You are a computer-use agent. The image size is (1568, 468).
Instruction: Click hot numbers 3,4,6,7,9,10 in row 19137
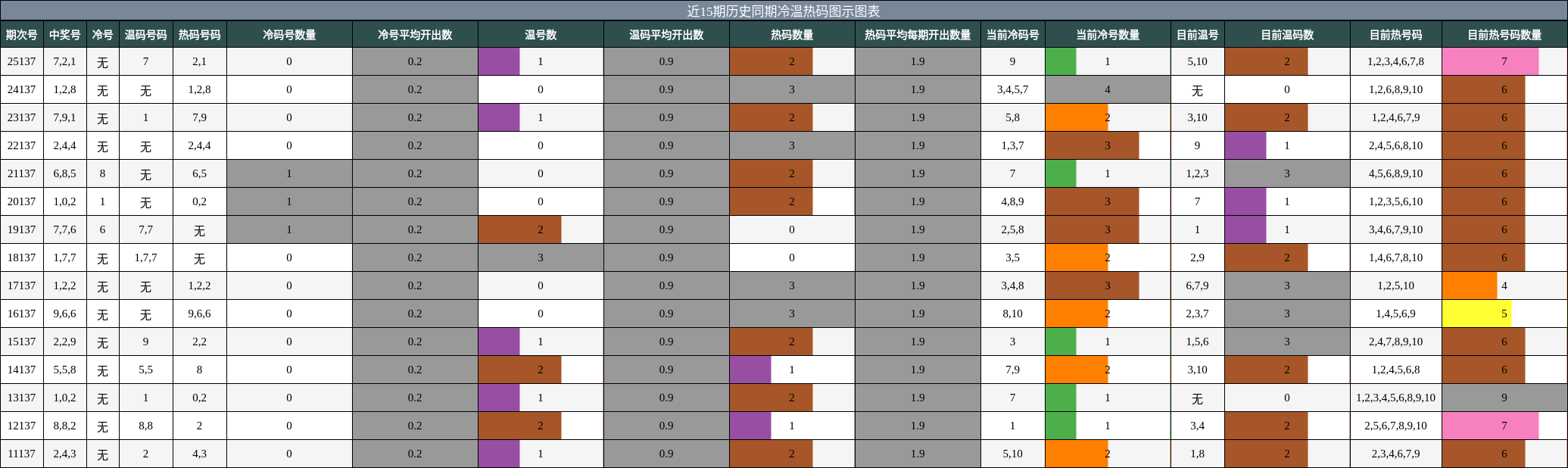pos(1395,229)
